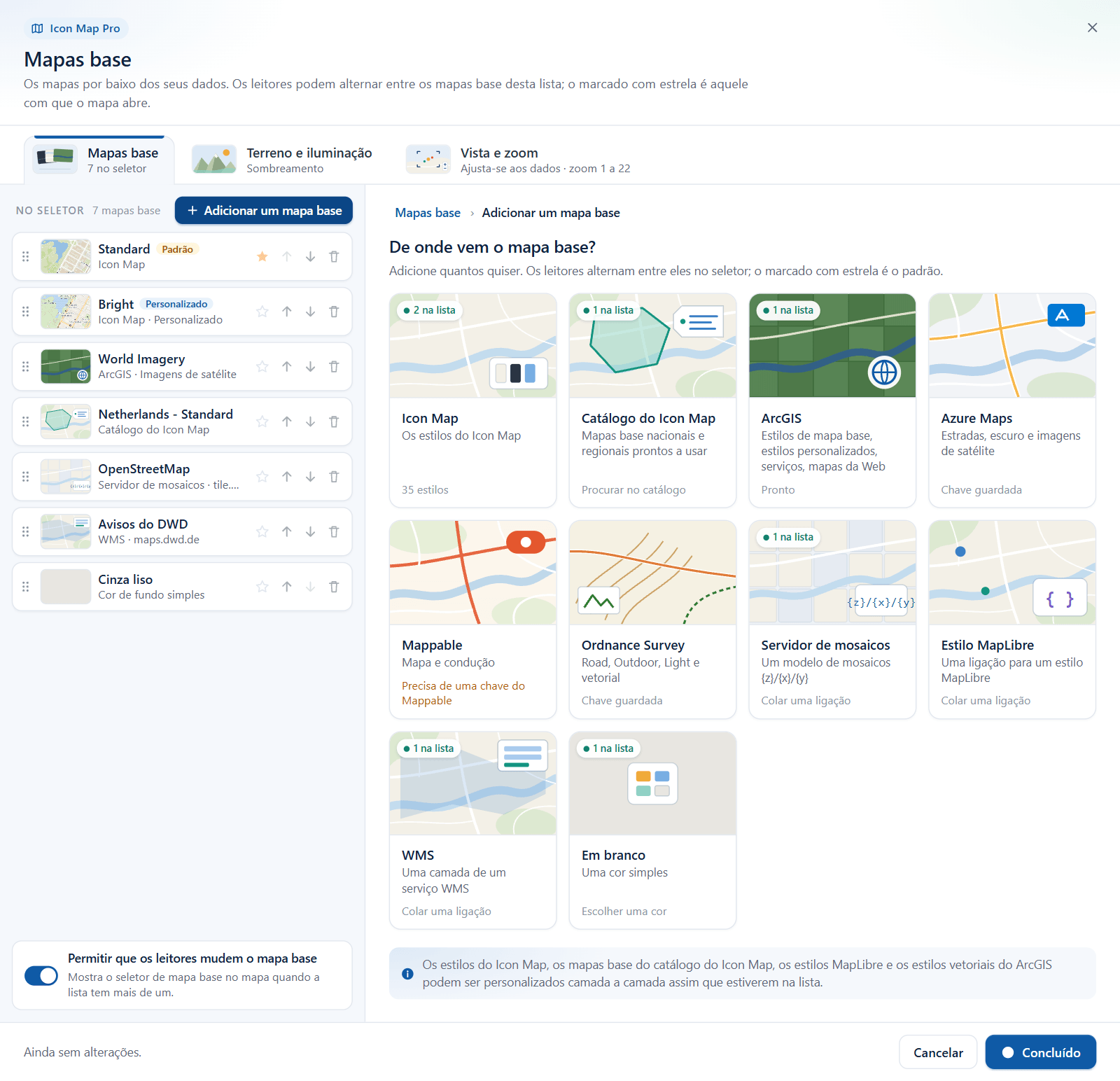Delete the Bright basemap
This screenshot has width=1120, height=1081.
(x=334, y=312)
